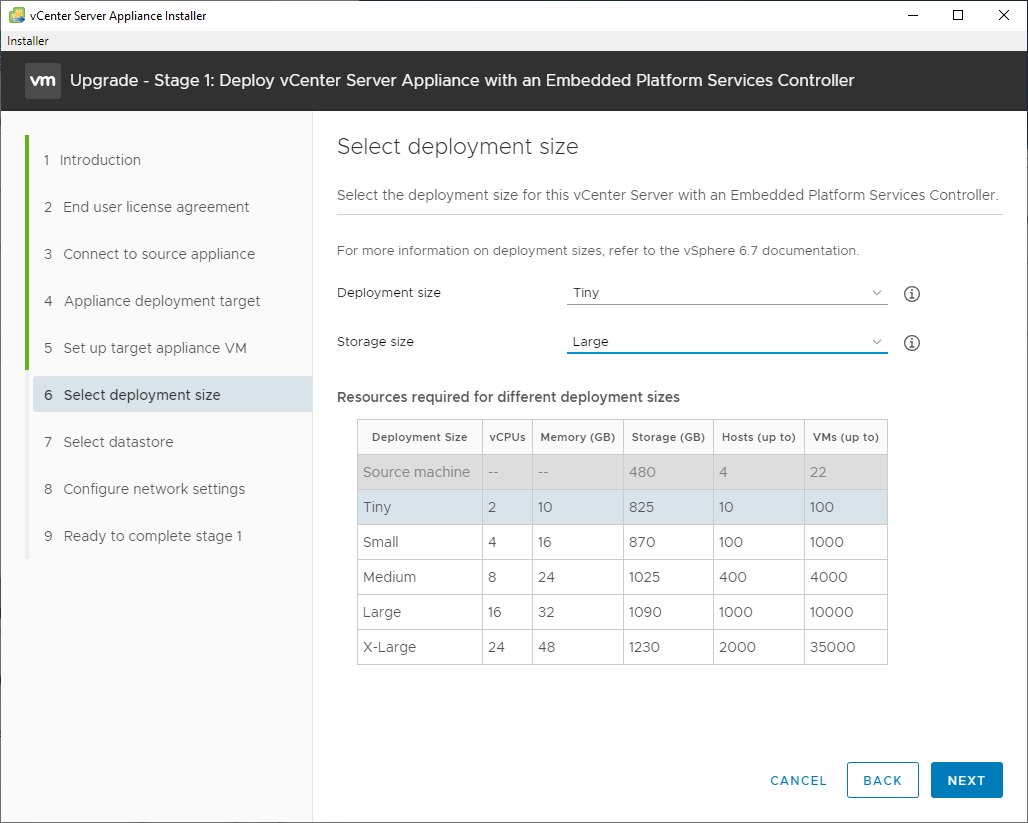Click the info icon beside Storage size
The width and height of the screenshot is (1028, 823).
tap(911, 343)
